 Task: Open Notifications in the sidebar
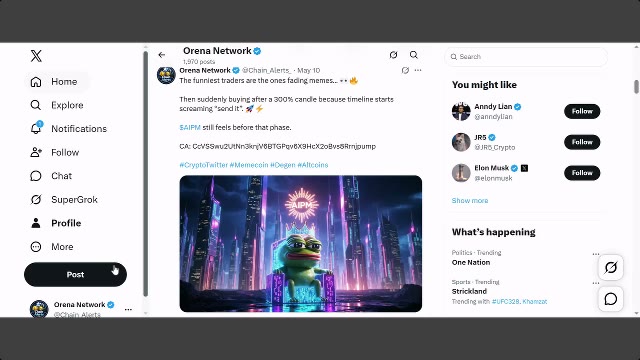(x=69, y=129)
